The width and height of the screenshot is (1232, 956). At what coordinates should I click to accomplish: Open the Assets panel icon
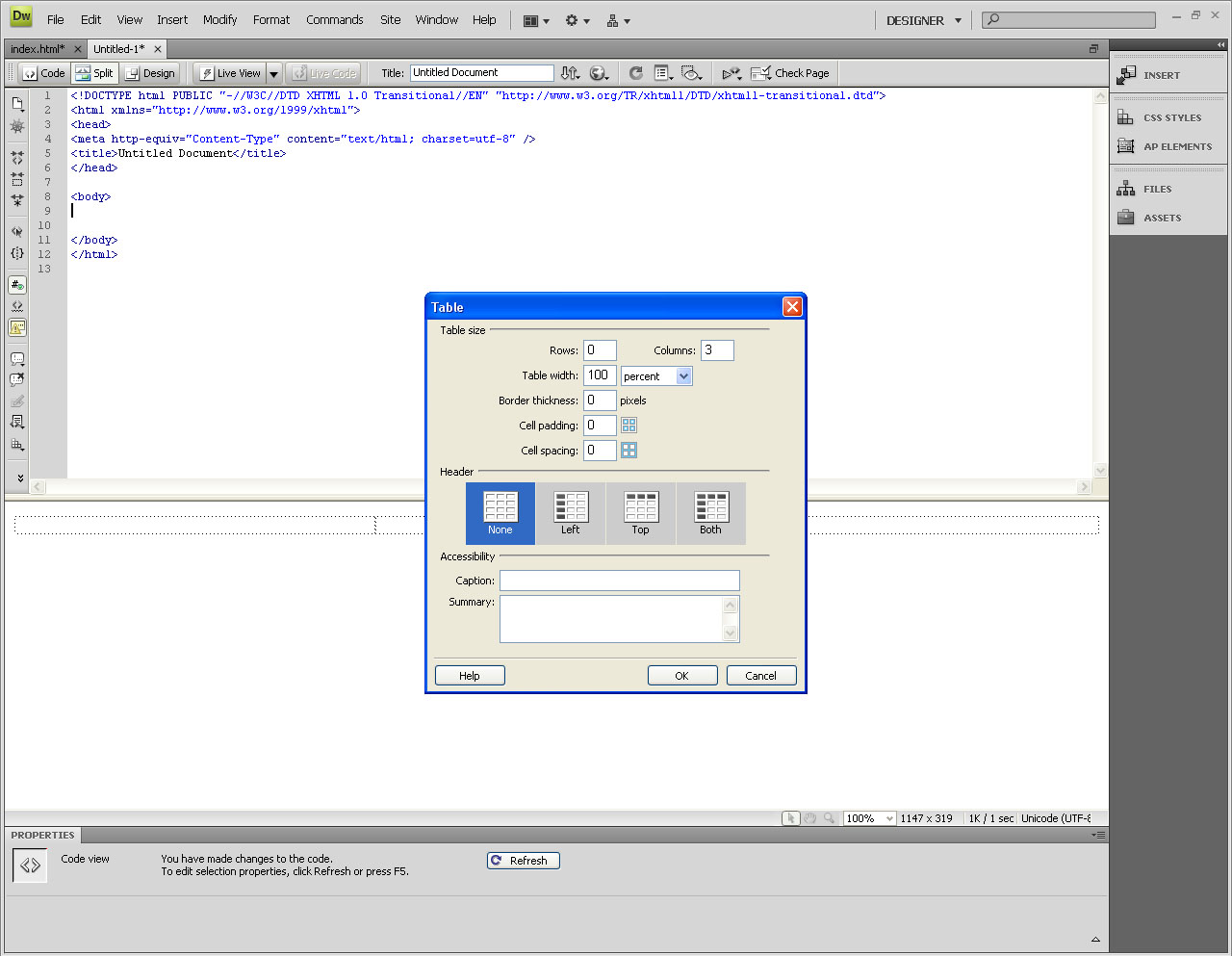[1125, 218]
